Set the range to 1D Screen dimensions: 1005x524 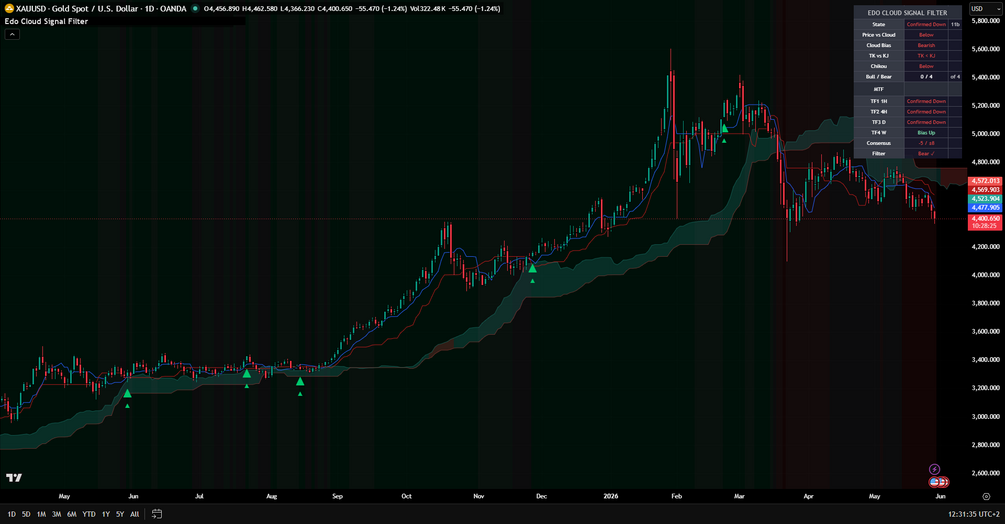tap(12, 514)
